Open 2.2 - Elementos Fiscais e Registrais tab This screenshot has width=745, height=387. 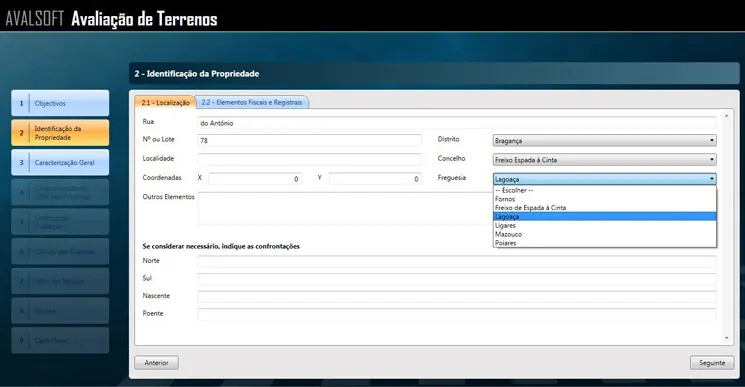pyautogui.click(x=252, y=102)
